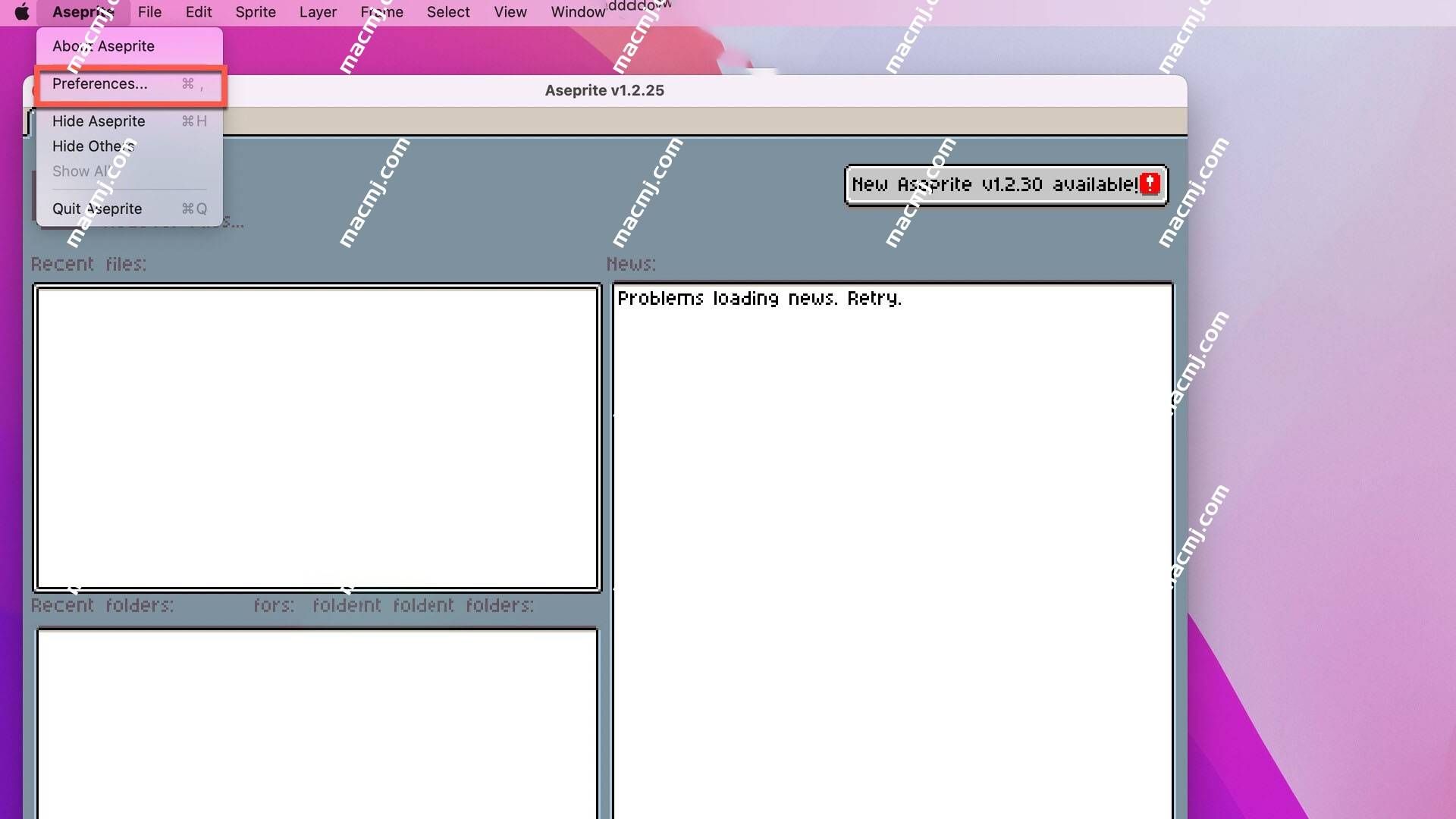Open the Apple menu
This screenshot has width=1456, height=819.
22,12
